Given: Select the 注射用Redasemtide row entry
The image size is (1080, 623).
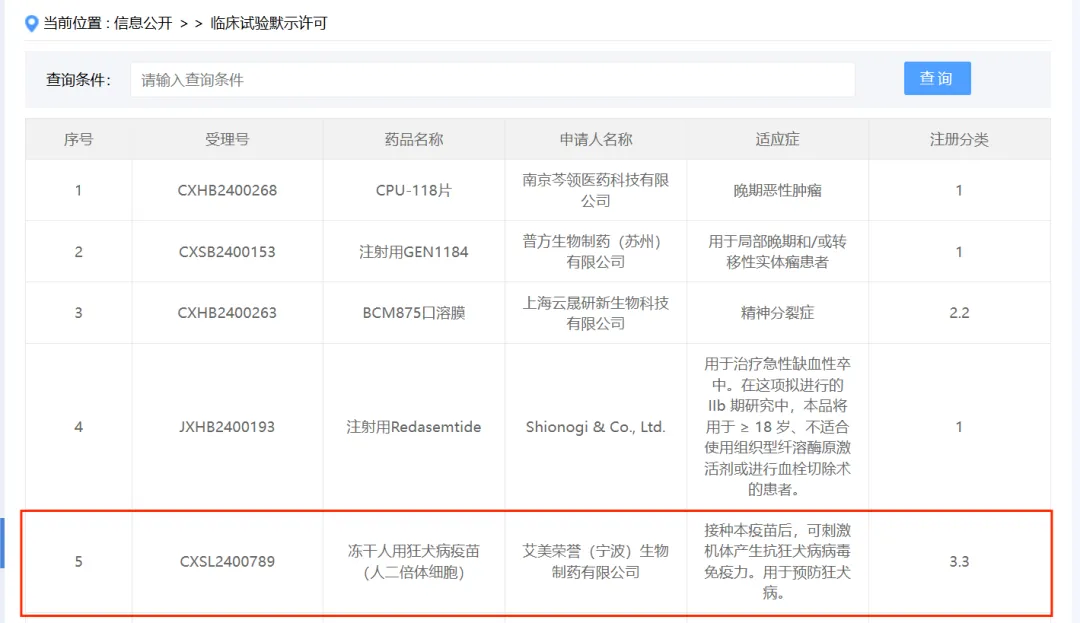Looking at the screenshot, I should [413, 427].
